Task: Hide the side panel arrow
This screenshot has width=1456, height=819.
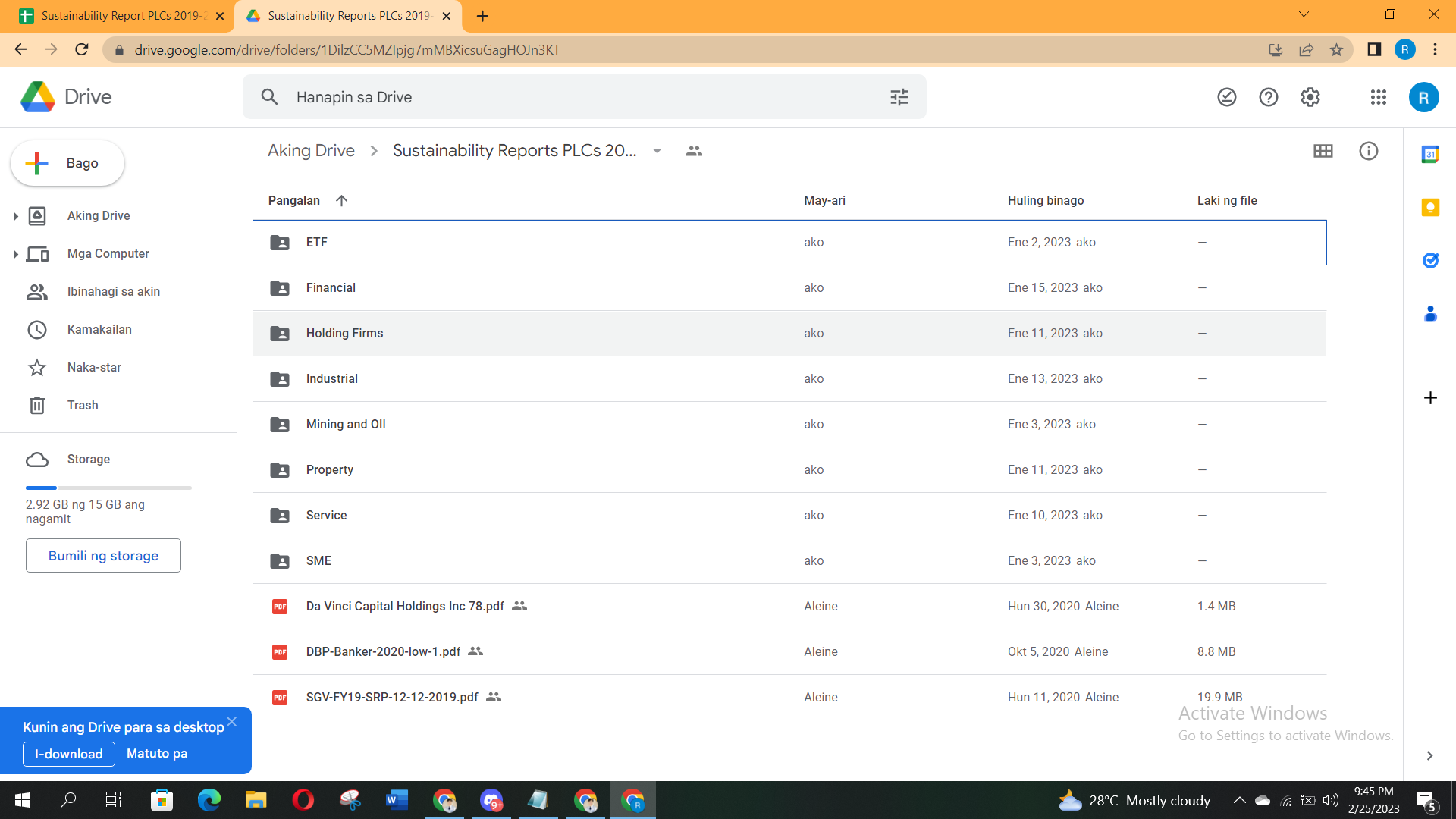Action: (1429, 755)
